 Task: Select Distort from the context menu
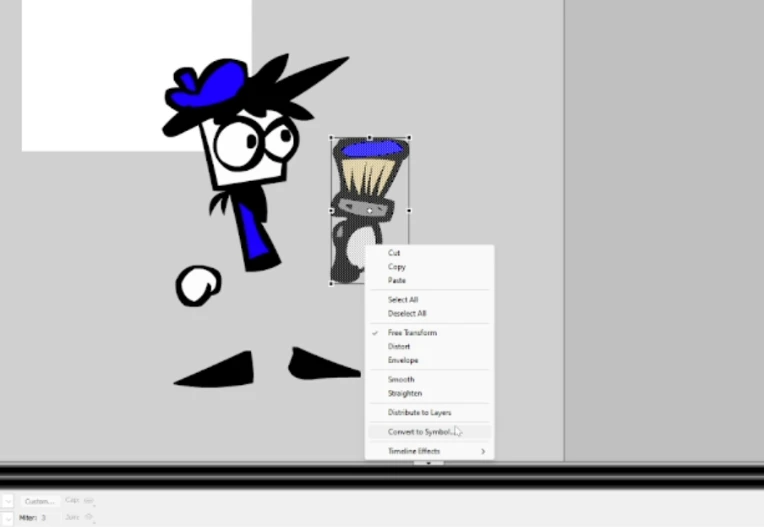coord(429,346)
